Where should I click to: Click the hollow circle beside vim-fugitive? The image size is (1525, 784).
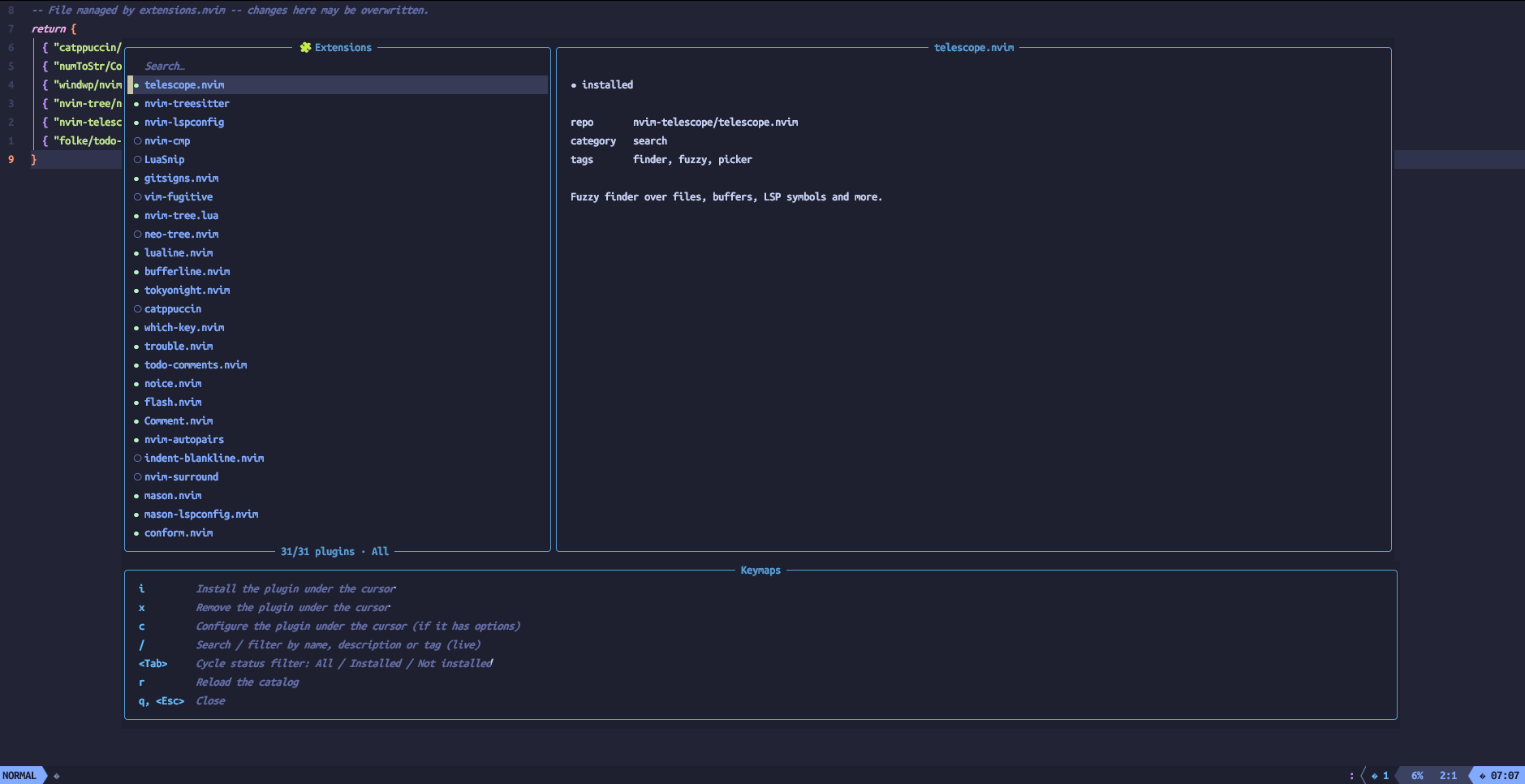point(137,197)
